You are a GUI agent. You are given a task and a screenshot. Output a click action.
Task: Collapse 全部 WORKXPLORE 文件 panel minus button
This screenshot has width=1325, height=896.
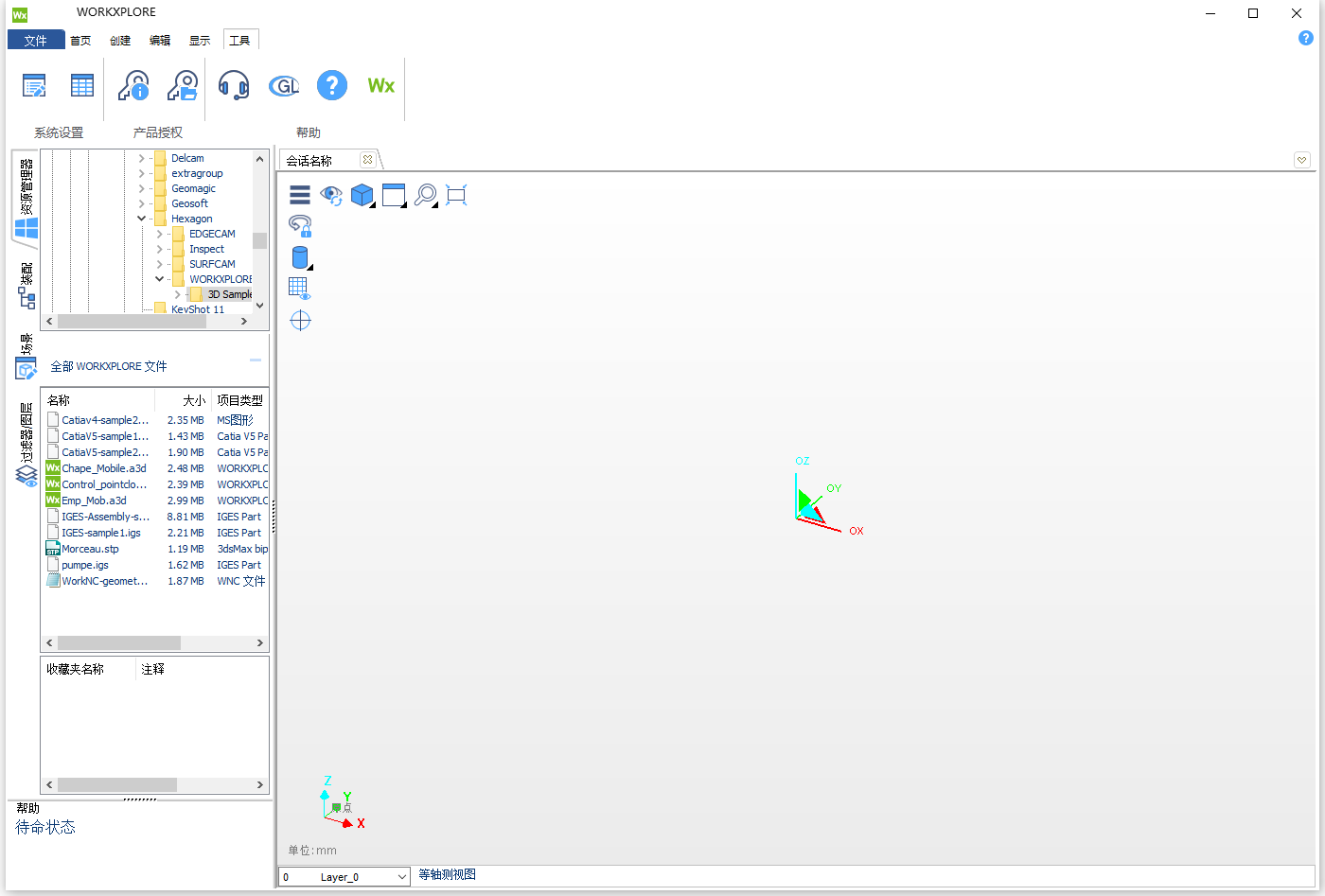[256, 360]
